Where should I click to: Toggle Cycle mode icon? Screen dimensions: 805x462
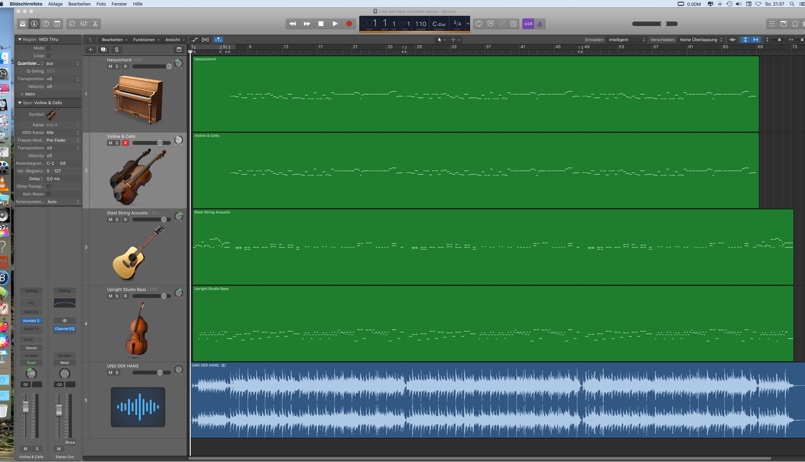[x=478, y=24]
